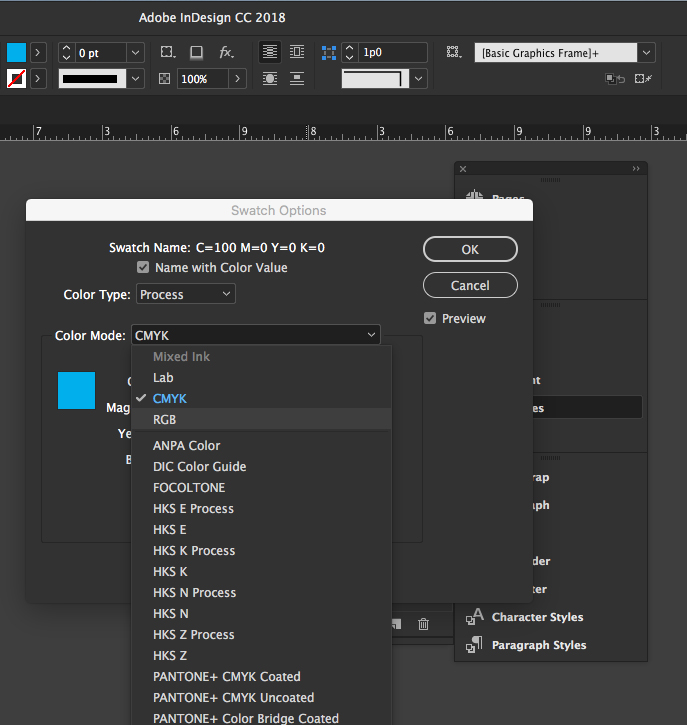Image resolution: width=687 pixels, height=725 pixels.
Task: Open the Corner Options icon in the control bar
Action: point(167,52)
